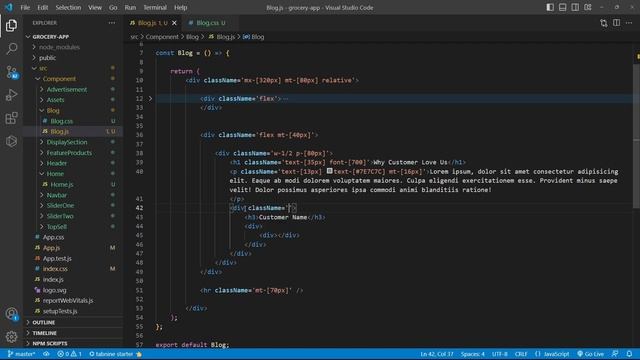The height and width of the screenshot is (360, 640).
Task: Open the Edit menu
Action: coord(42,7)
